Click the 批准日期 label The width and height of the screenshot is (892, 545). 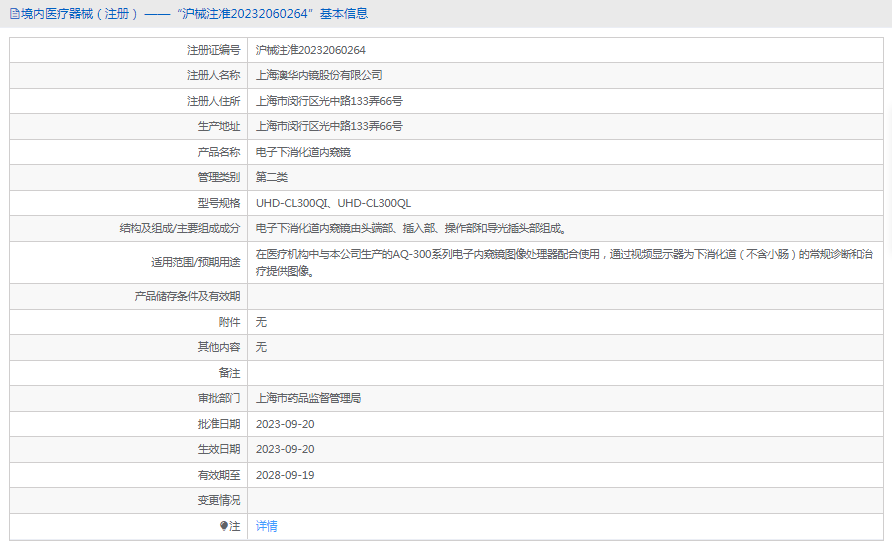coord(219,424)
